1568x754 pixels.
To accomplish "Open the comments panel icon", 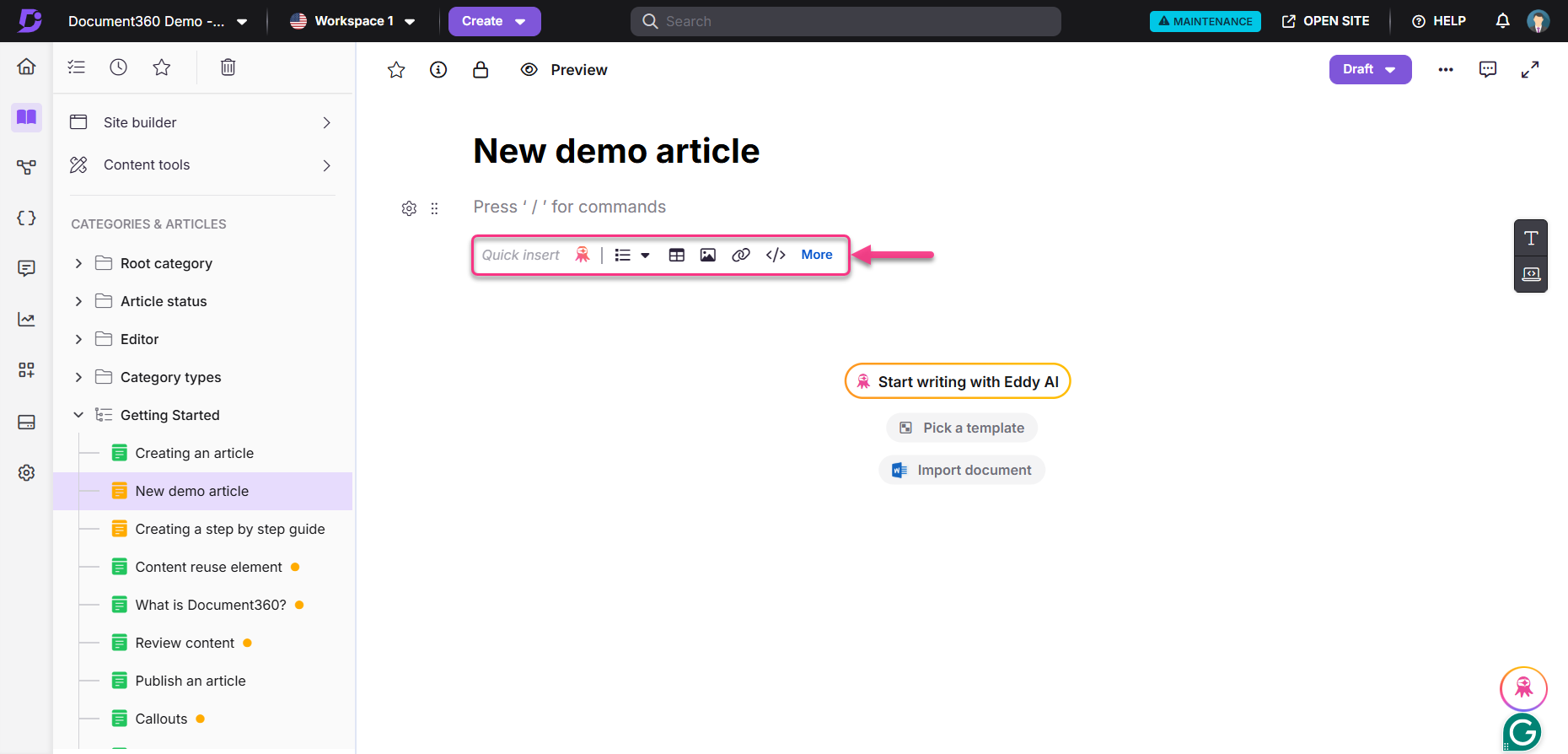I will pyautogui.click(x=1488, y=69).
